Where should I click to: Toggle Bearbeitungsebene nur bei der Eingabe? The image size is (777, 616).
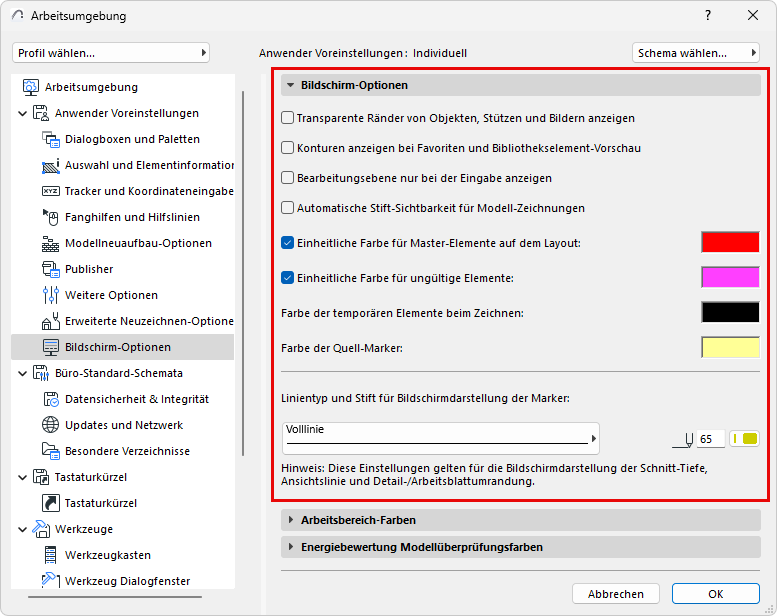[287, 178]
